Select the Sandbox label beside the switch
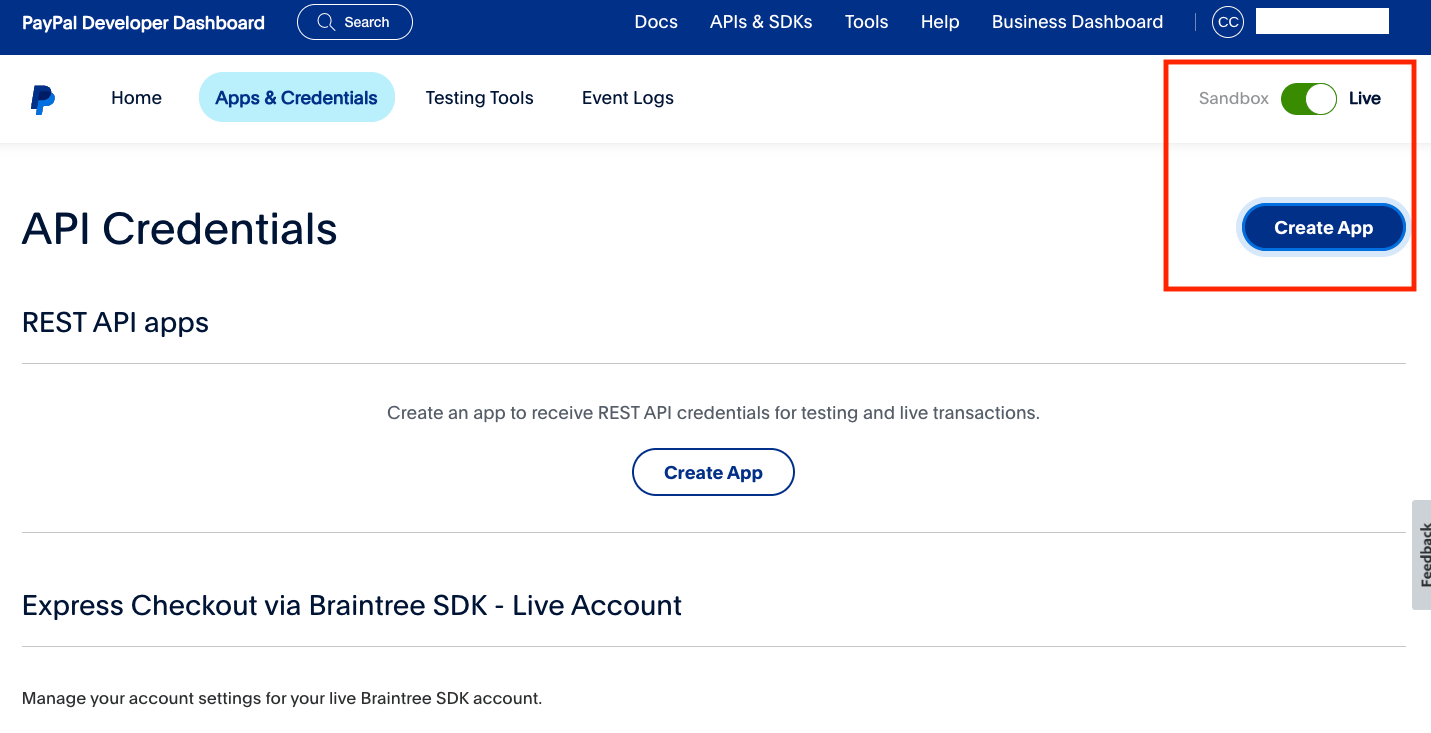Screen dimensions: 1431x733 click(x=1233, y=99)
